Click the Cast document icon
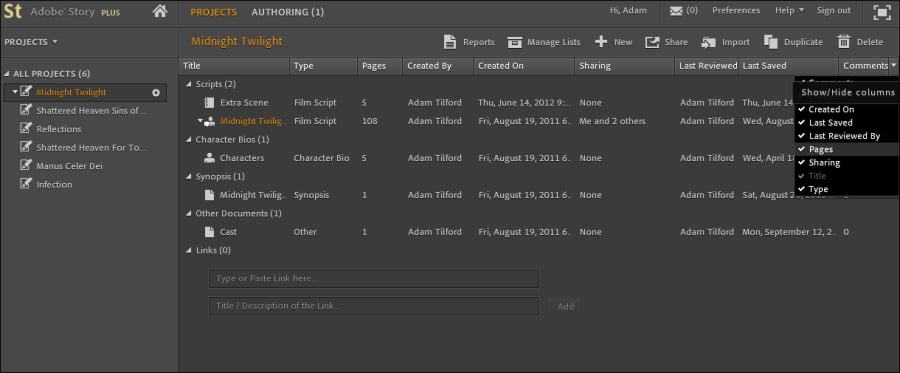Screen dimensions: 900x373 pyautogui.click(x=210, y=232)
